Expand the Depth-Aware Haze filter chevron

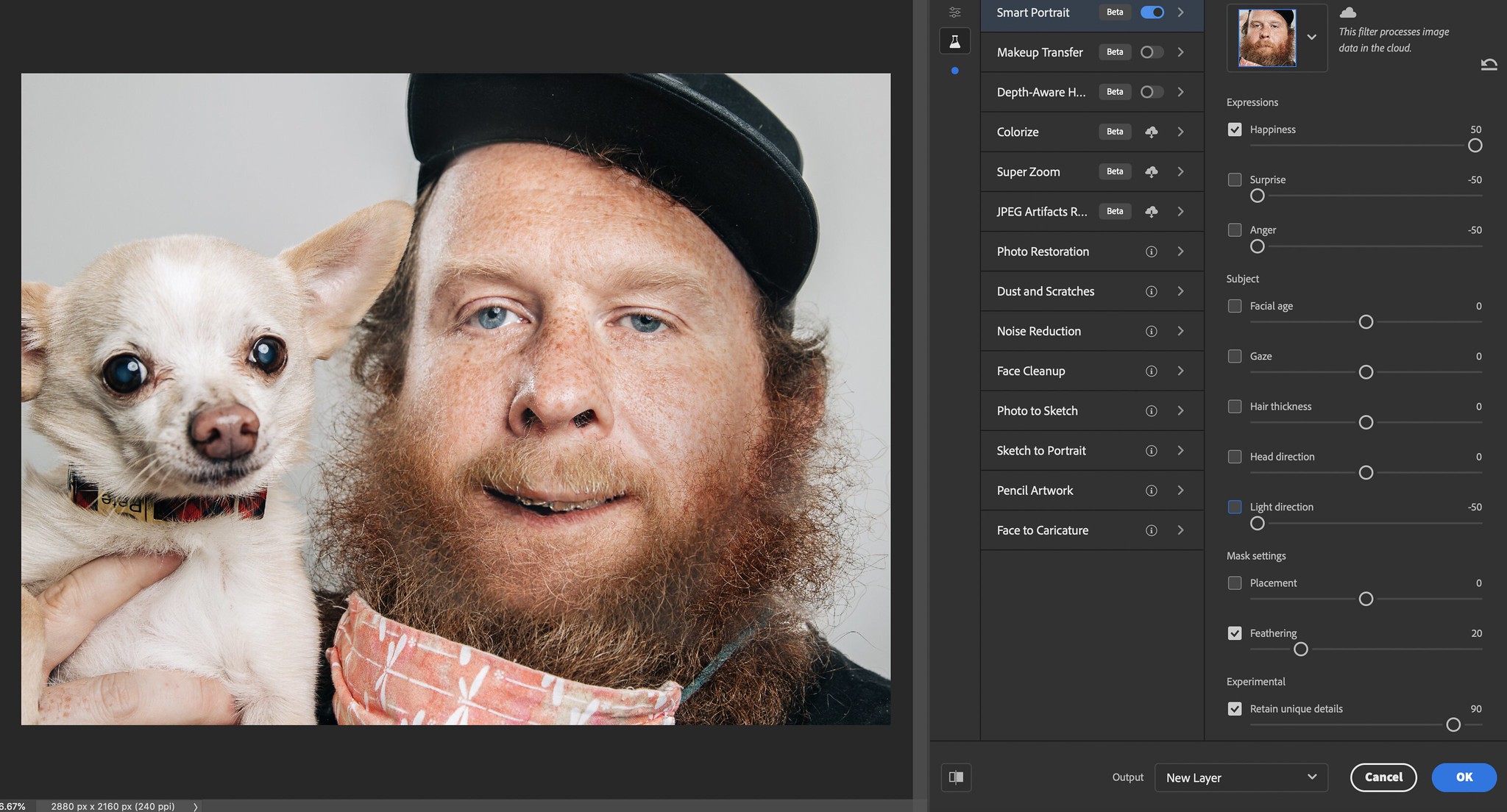click(x=1180, y=92)
